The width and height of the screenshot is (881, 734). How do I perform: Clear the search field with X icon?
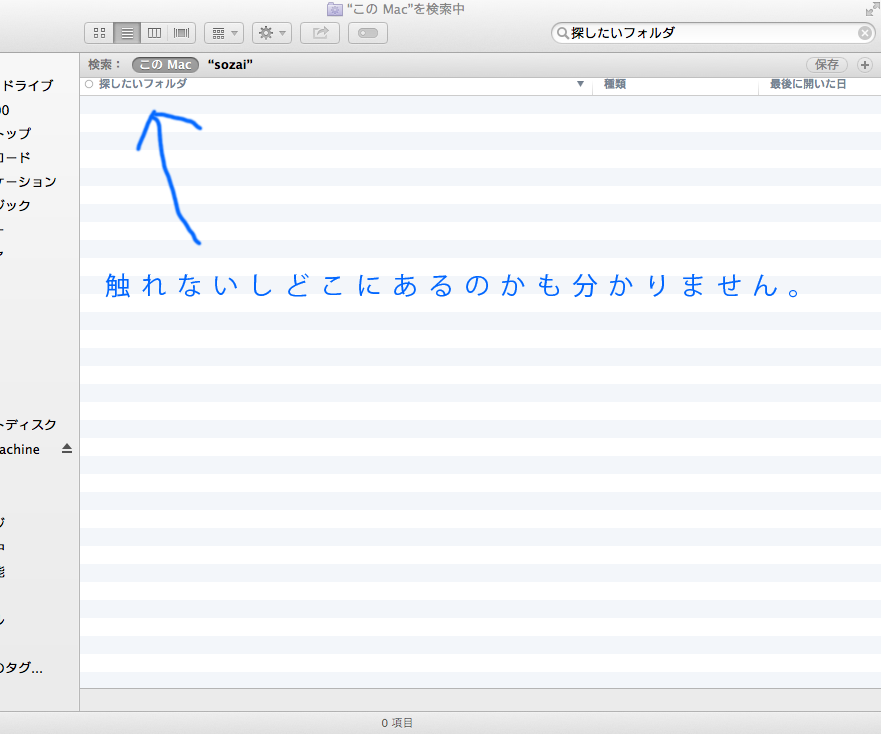(865, 33)
